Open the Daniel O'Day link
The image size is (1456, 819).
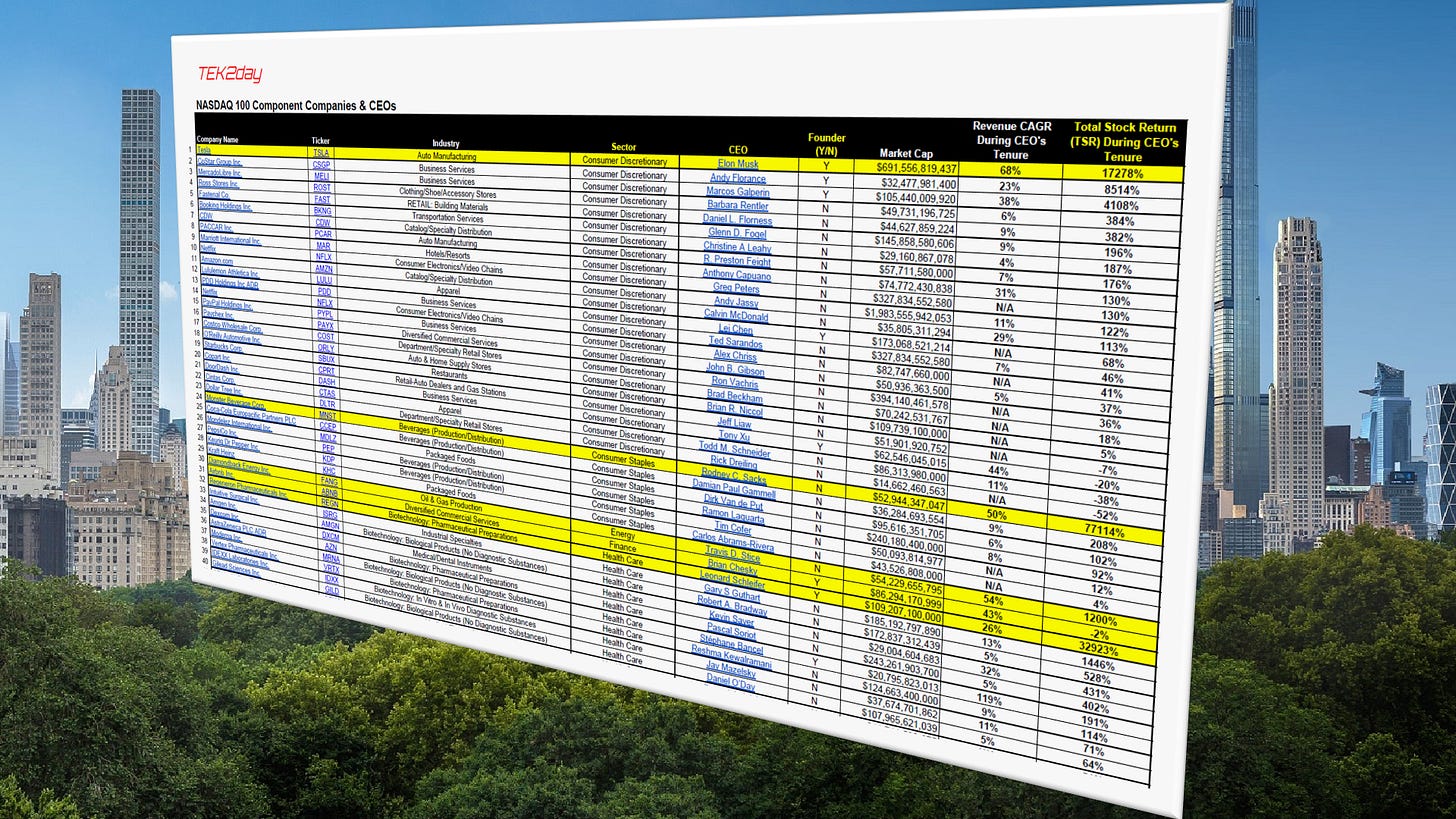point(731,682)
